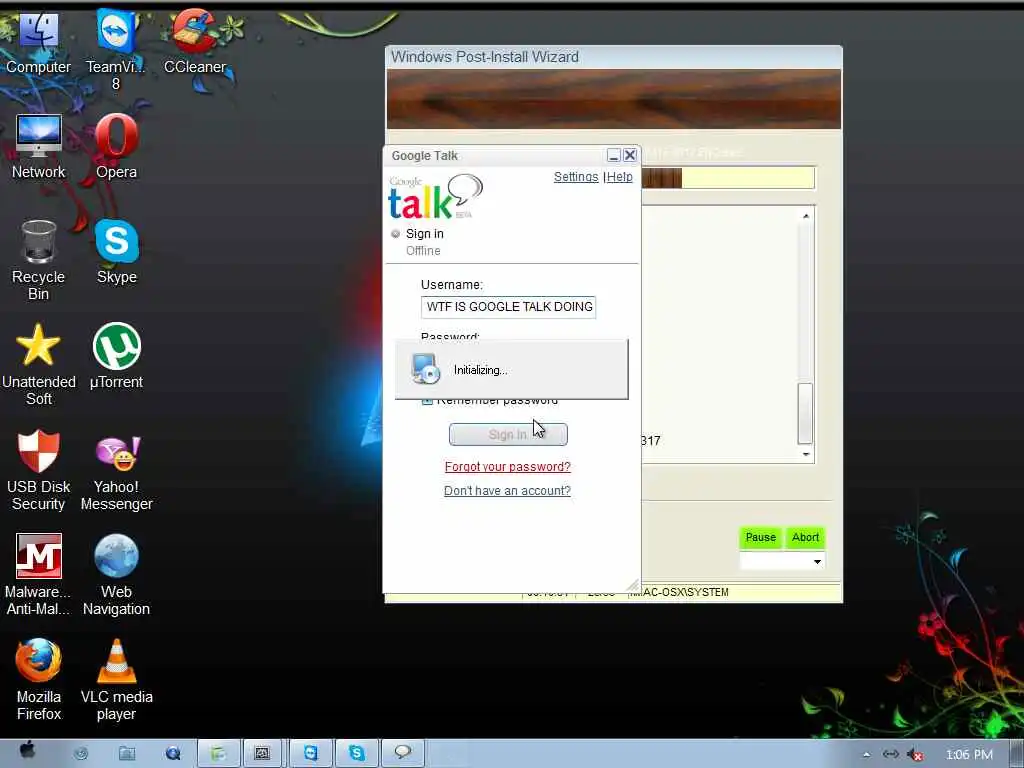1024x768 pixels.
Task: Show hidden tray icons arrow
Action: click(867, 755)
